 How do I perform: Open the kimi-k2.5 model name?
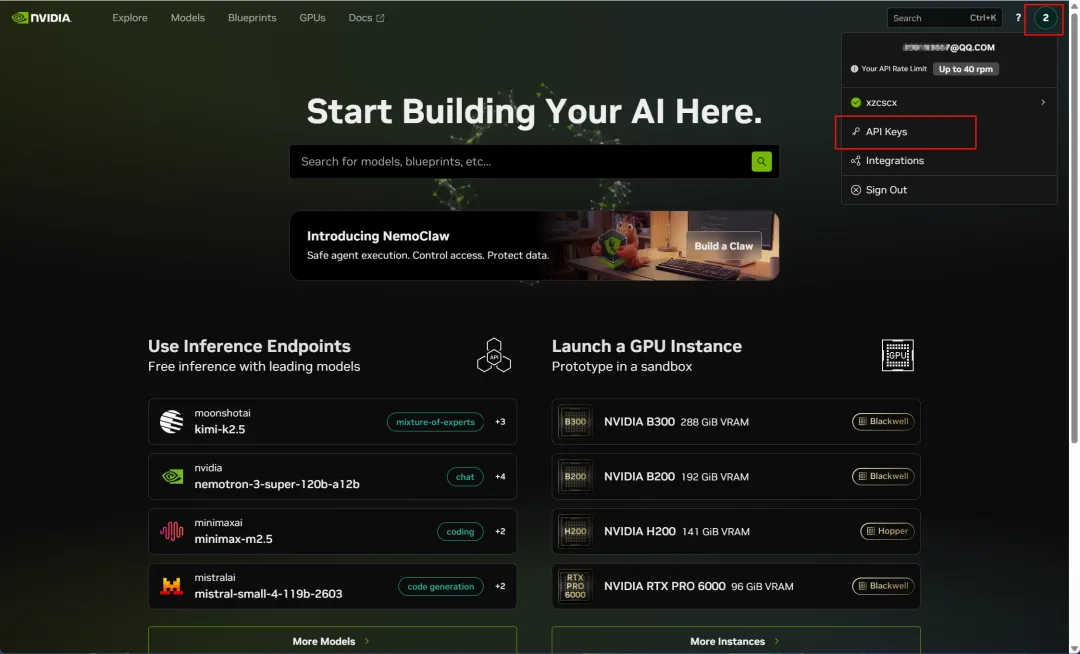point(220,429)
